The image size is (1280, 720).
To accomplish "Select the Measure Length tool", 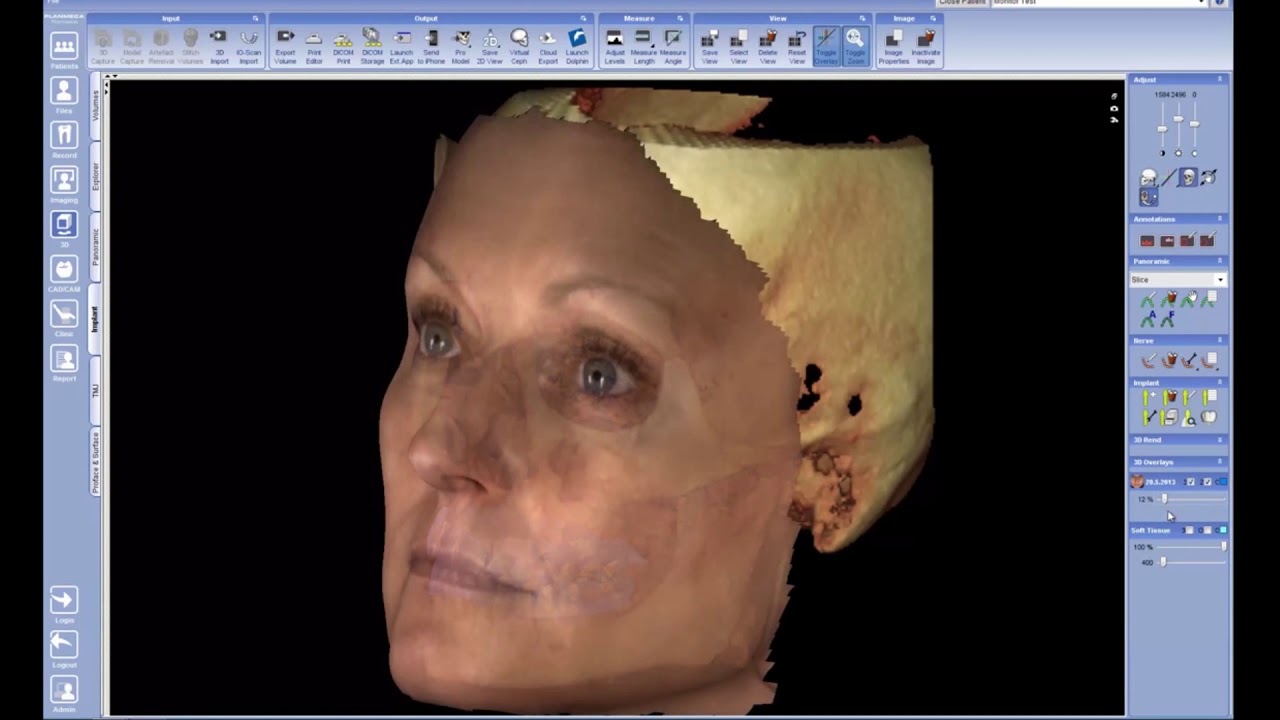I will tap(644, 46).
